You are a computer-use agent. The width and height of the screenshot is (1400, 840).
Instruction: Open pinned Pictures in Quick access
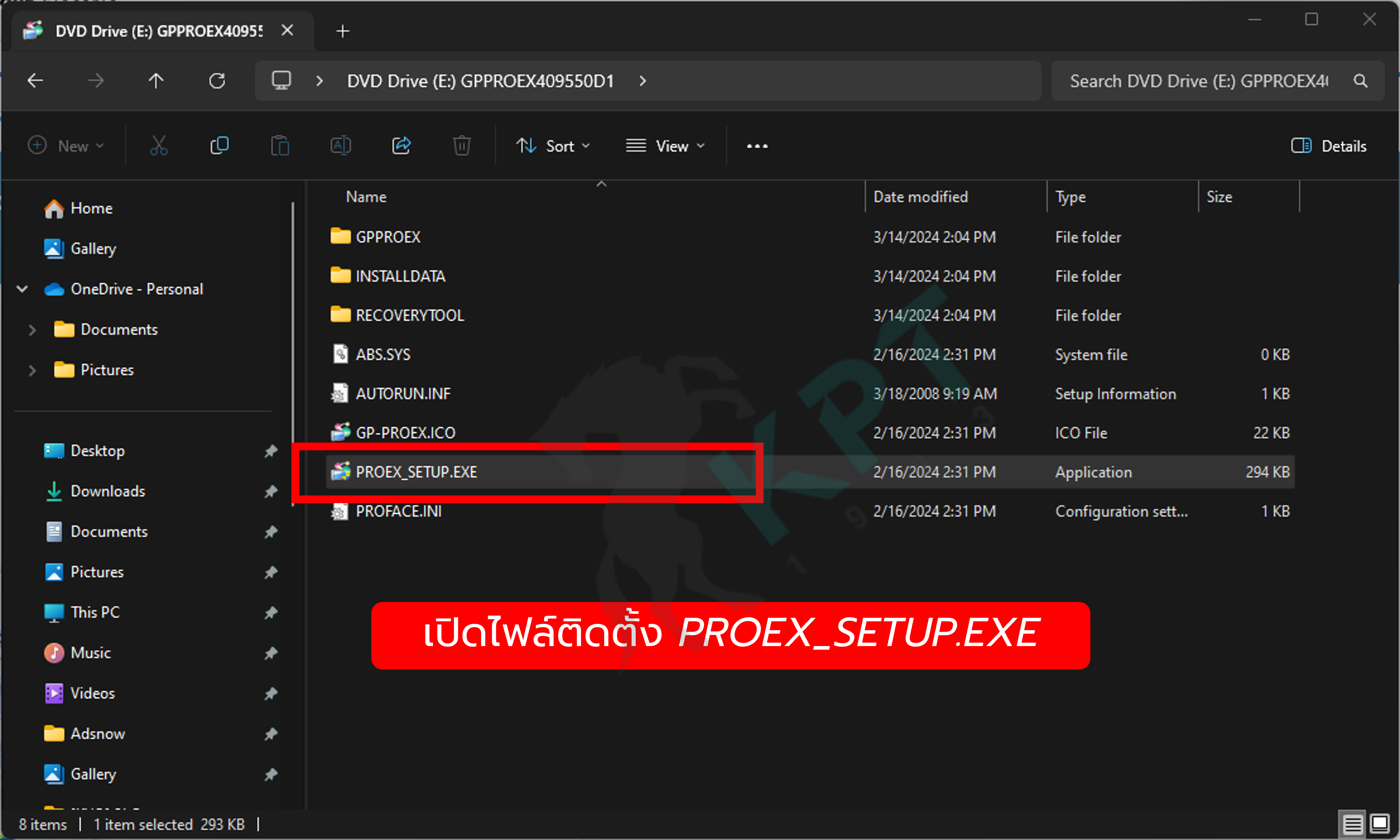point(84,572)
